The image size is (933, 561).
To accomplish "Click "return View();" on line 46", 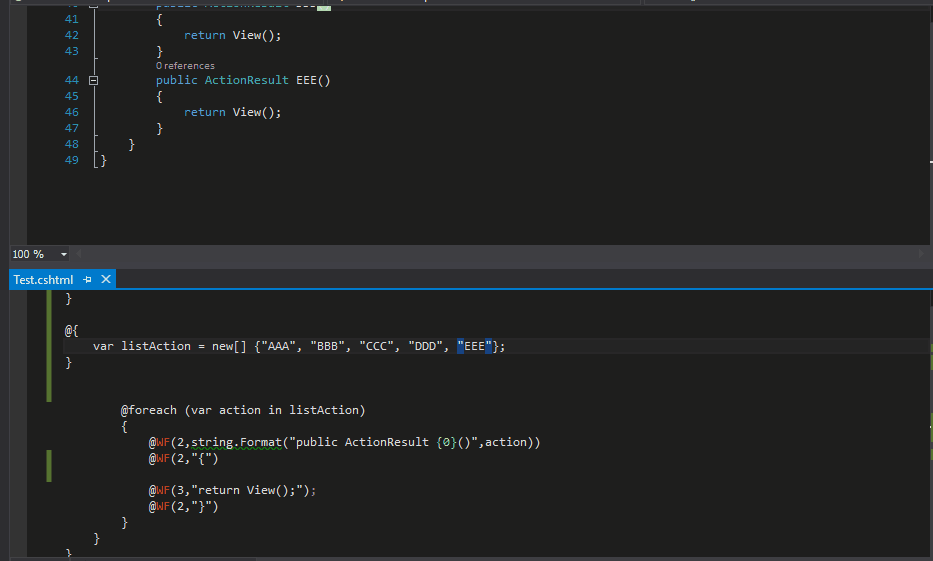I will coord(232,112).
